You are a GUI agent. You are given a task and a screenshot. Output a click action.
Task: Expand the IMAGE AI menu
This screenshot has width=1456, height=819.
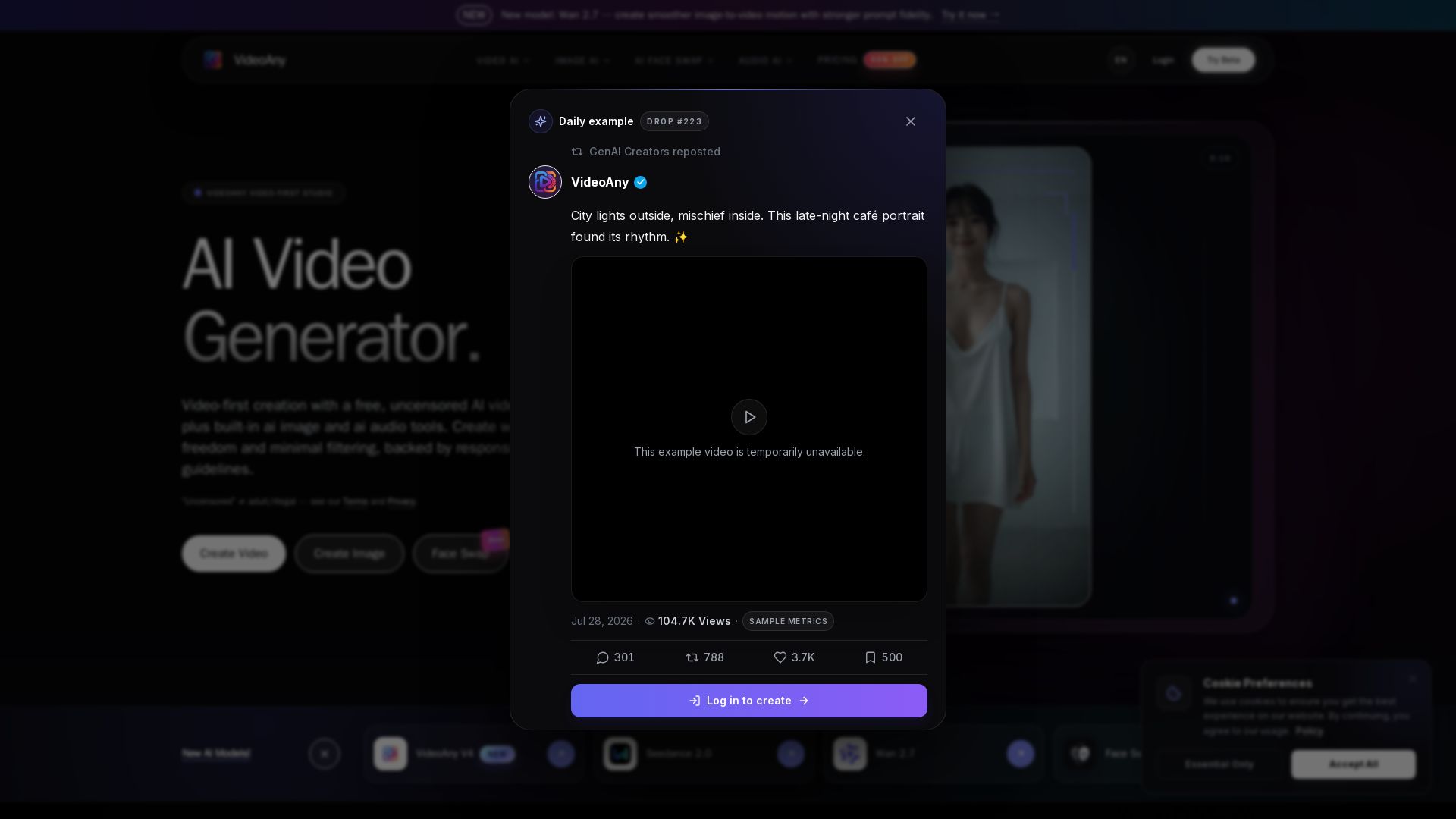click(x=582, y=60)
